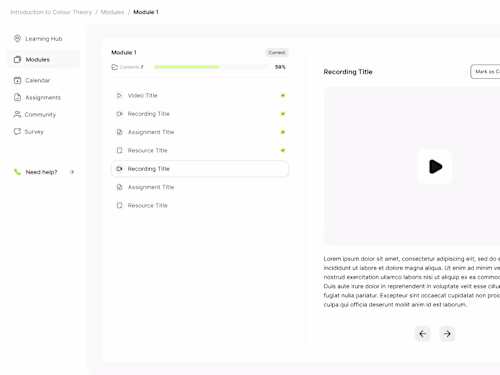Open Learning Hub from the sidebar
Screen dimensions: 500x375
[38, 39]
